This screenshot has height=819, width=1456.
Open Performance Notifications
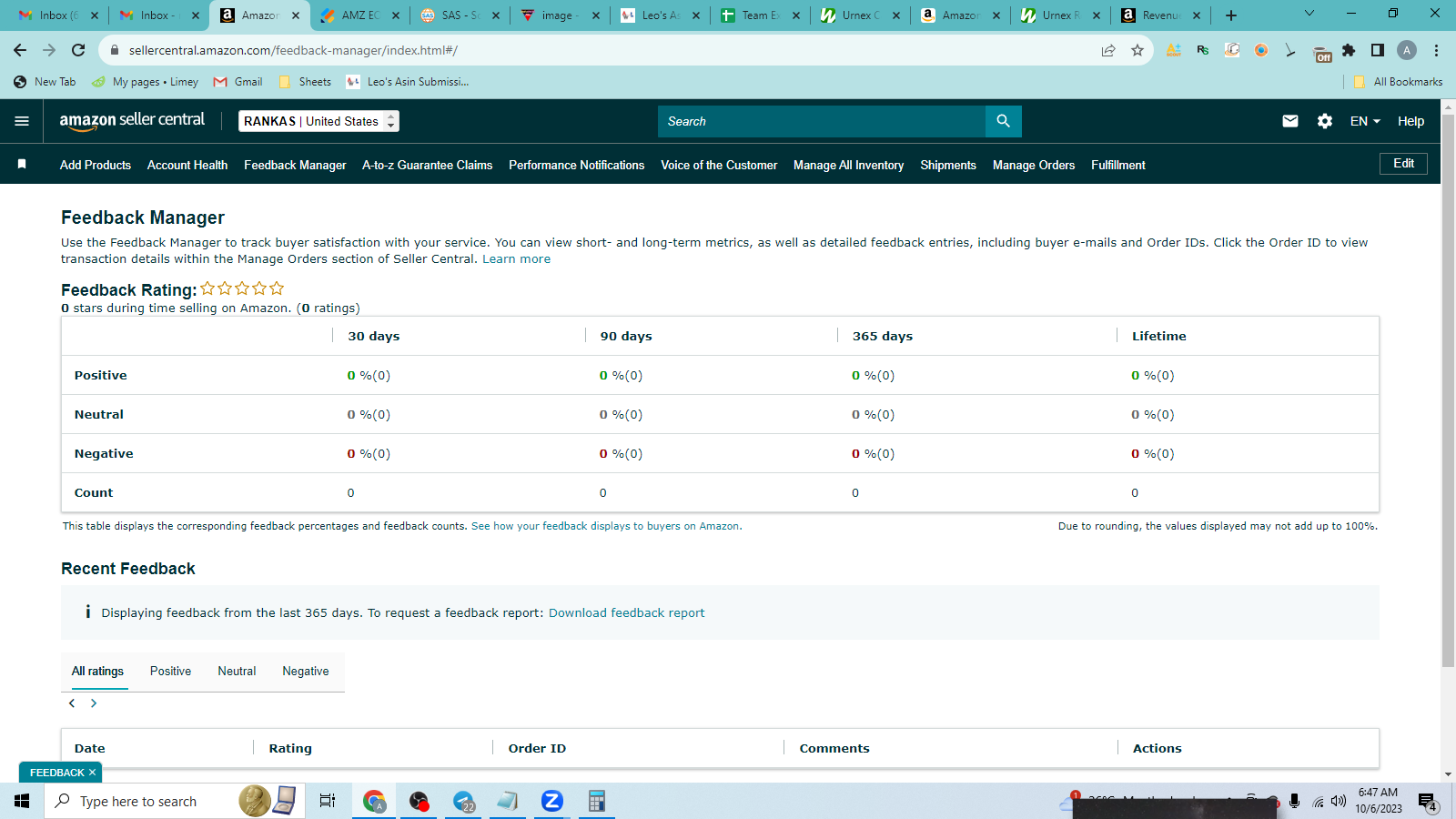pyautogui.click(x=577, y=165)
